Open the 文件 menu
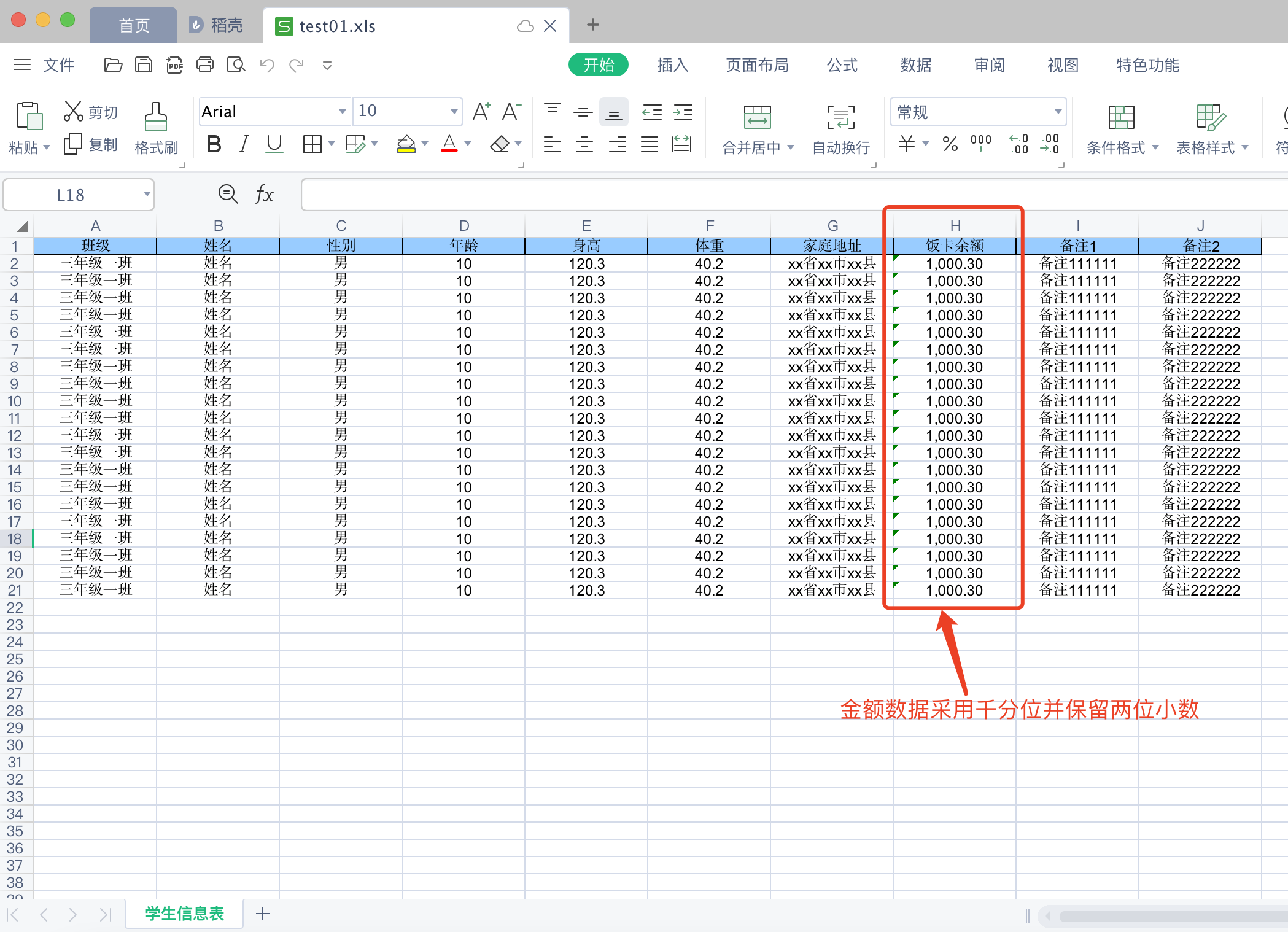Image resolution: width=1288 pixels, height=932 pixels. point(58,65)
